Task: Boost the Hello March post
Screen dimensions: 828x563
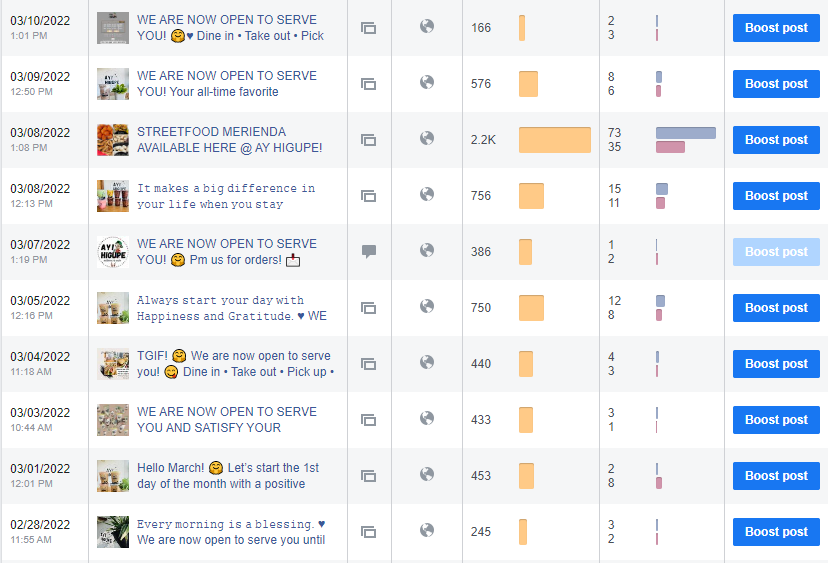Action: tap(776, 476)
